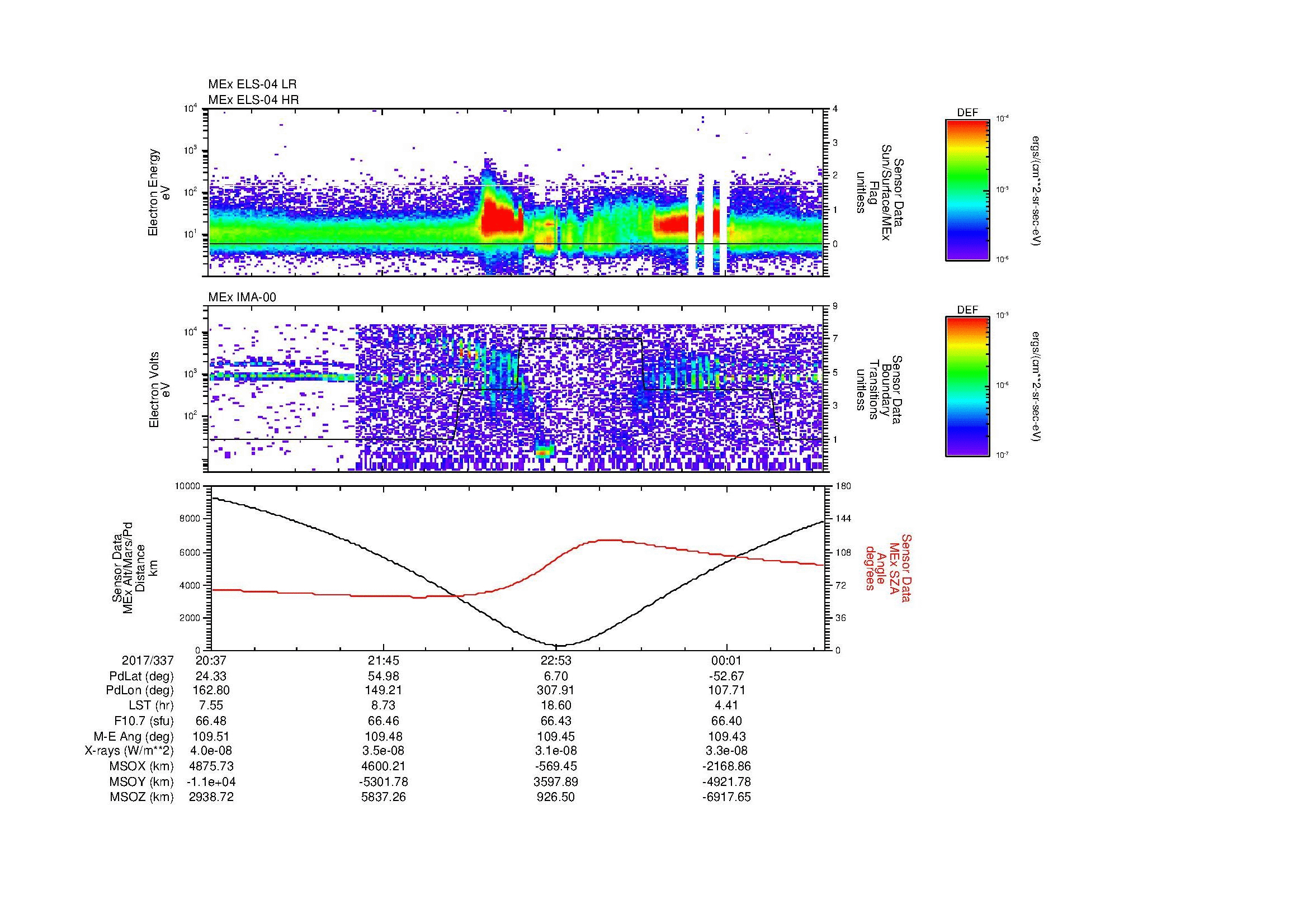1308x924 pixels.
Task: Click the low-energy ion hot spot near 22:53
Action: point(544,452)
